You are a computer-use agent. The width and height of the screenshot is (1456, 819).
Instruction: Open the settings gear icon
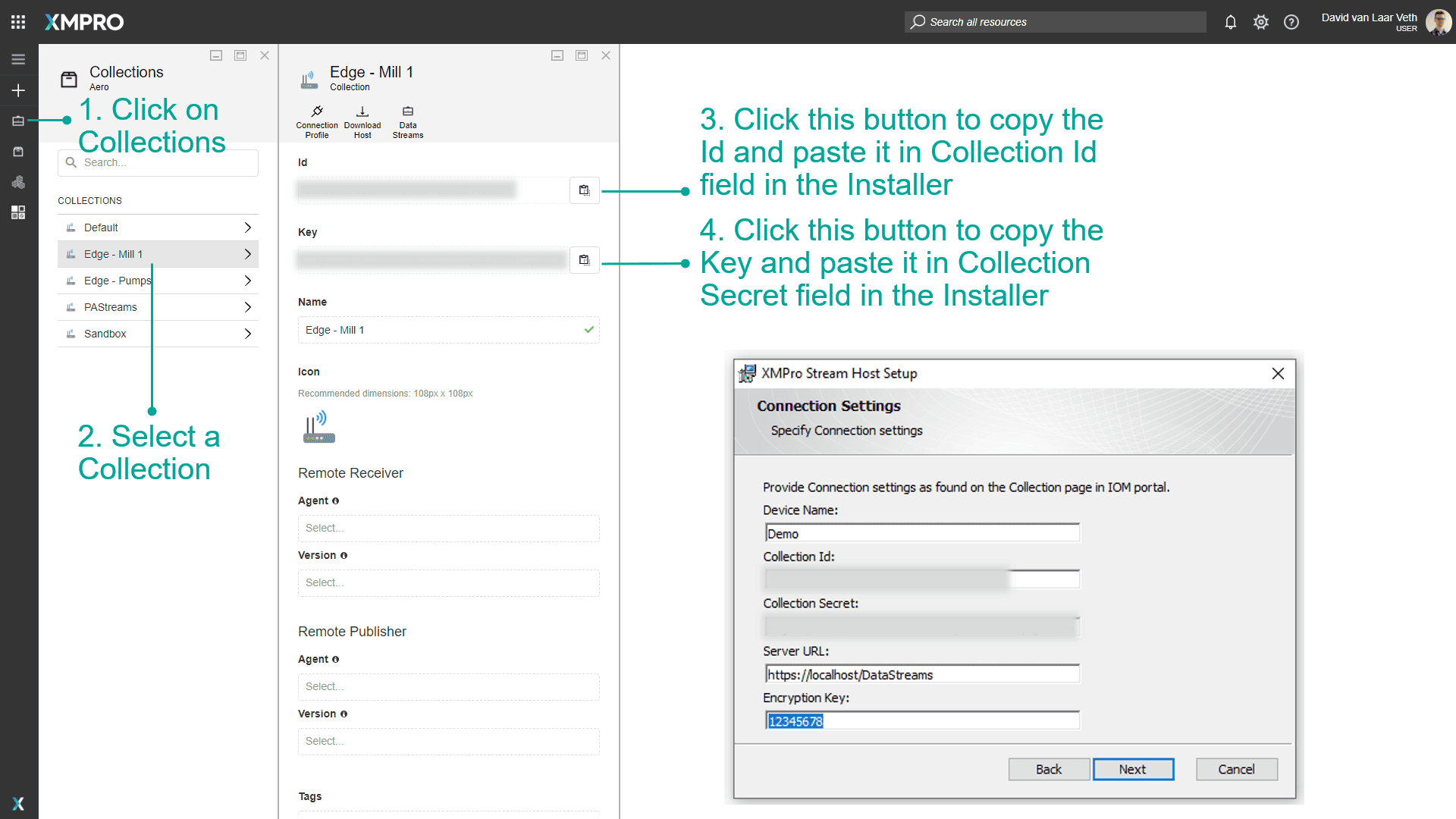click(x=1260, y=22)
